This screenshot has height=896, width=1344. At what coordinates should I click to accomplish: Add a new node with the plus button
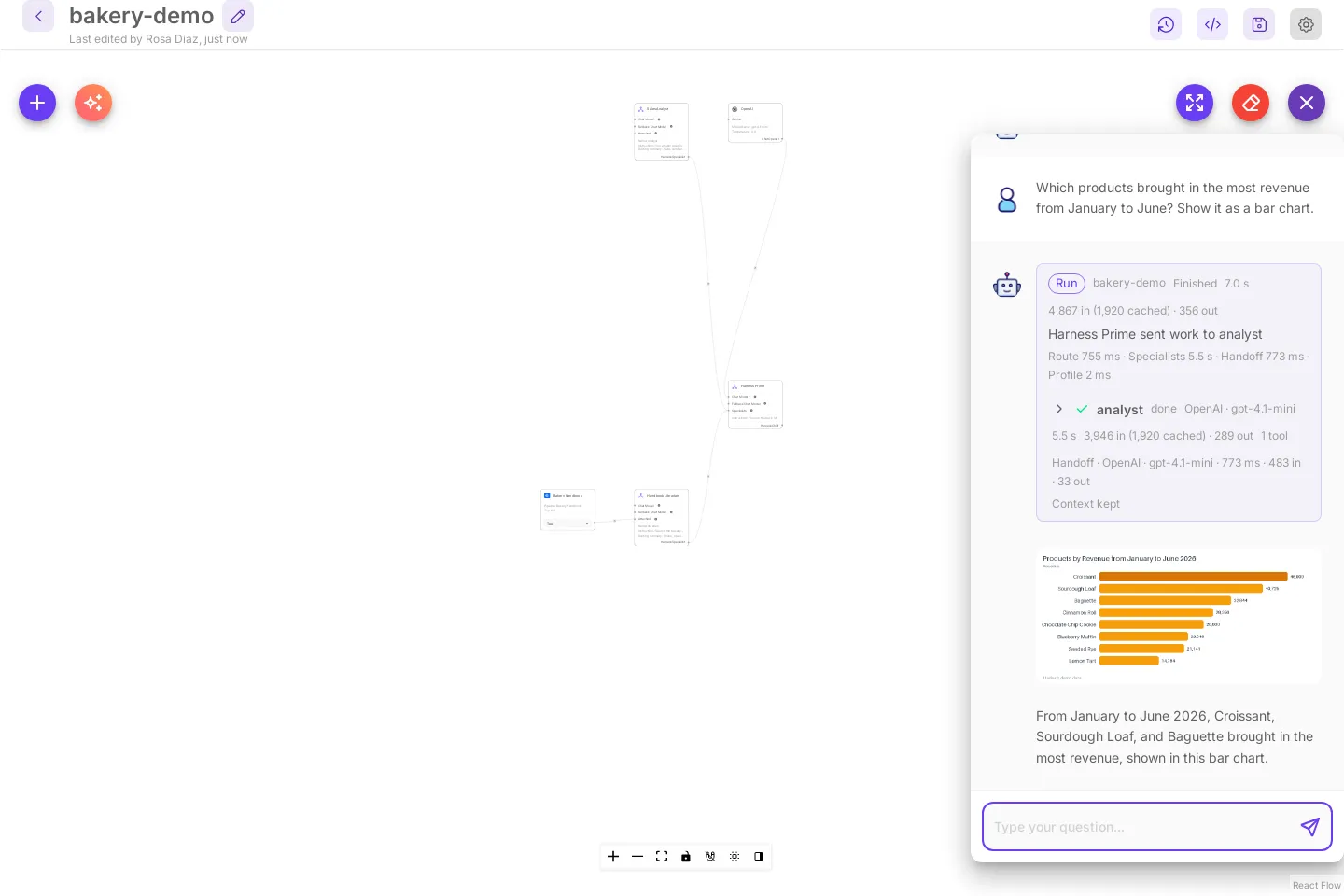point(37,103)
